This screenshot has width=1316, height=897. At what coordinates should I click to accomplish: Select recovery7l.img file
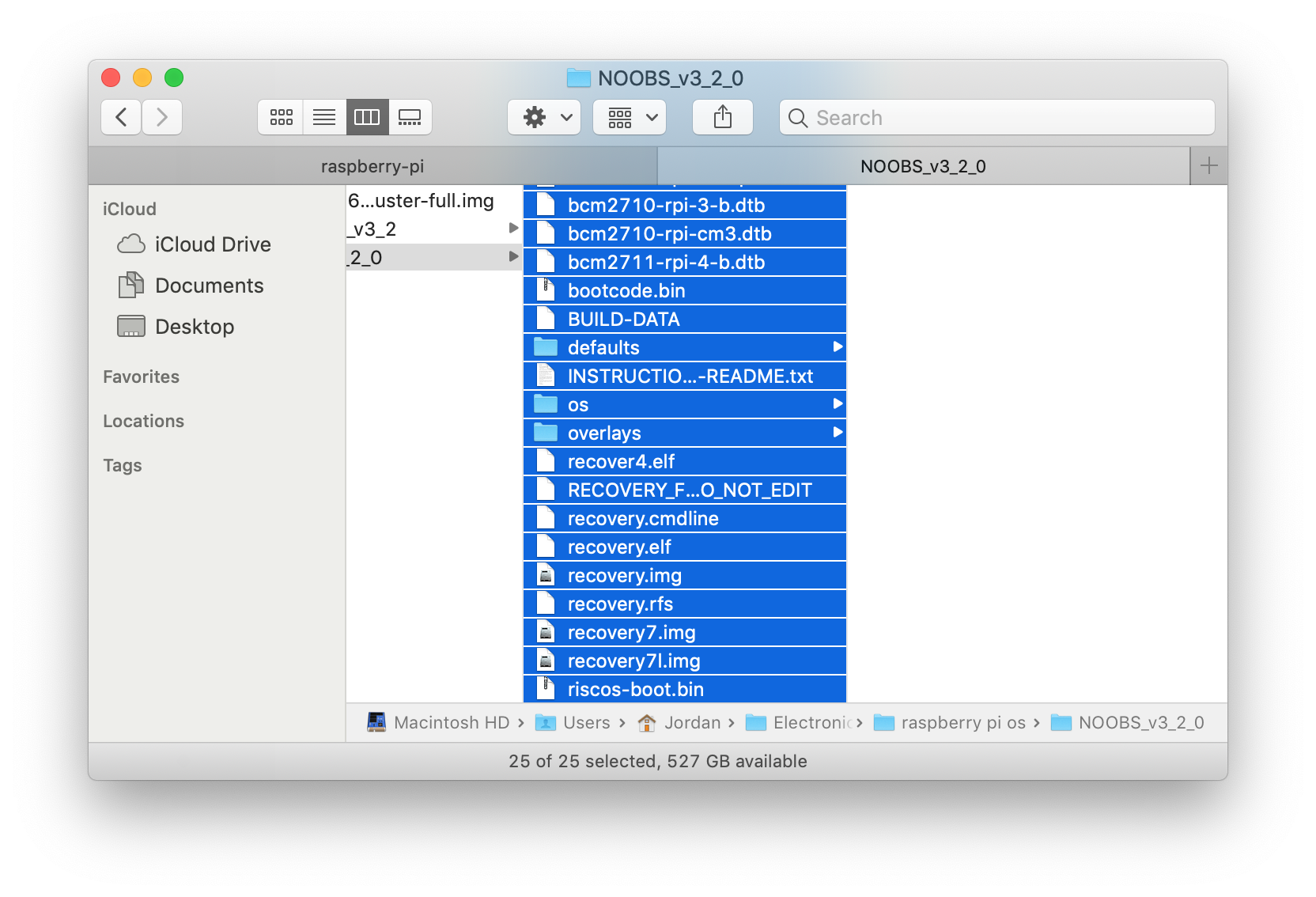point(685,661)
